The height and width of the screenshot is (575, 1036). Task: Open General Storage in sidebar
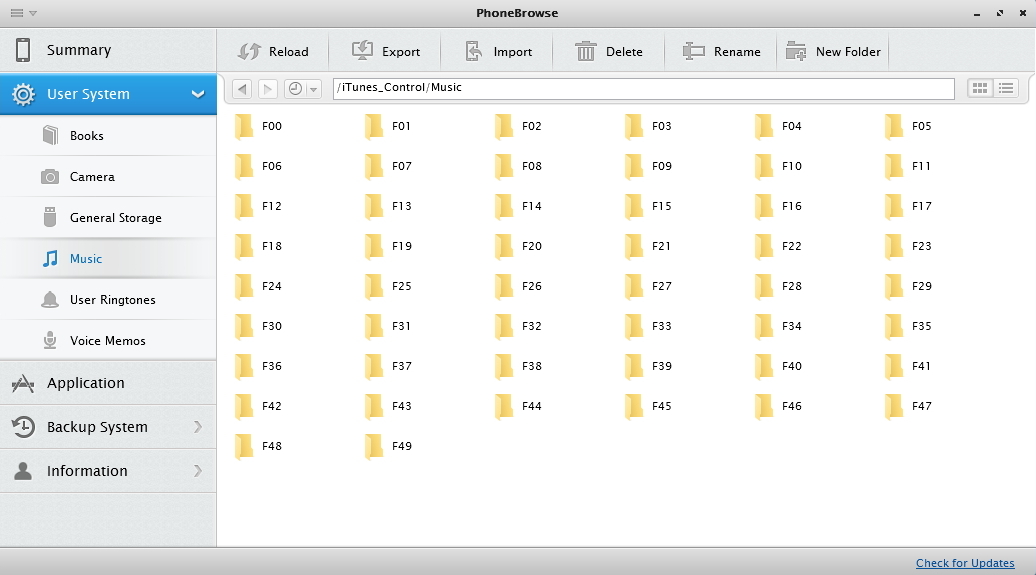pos(108,217)
